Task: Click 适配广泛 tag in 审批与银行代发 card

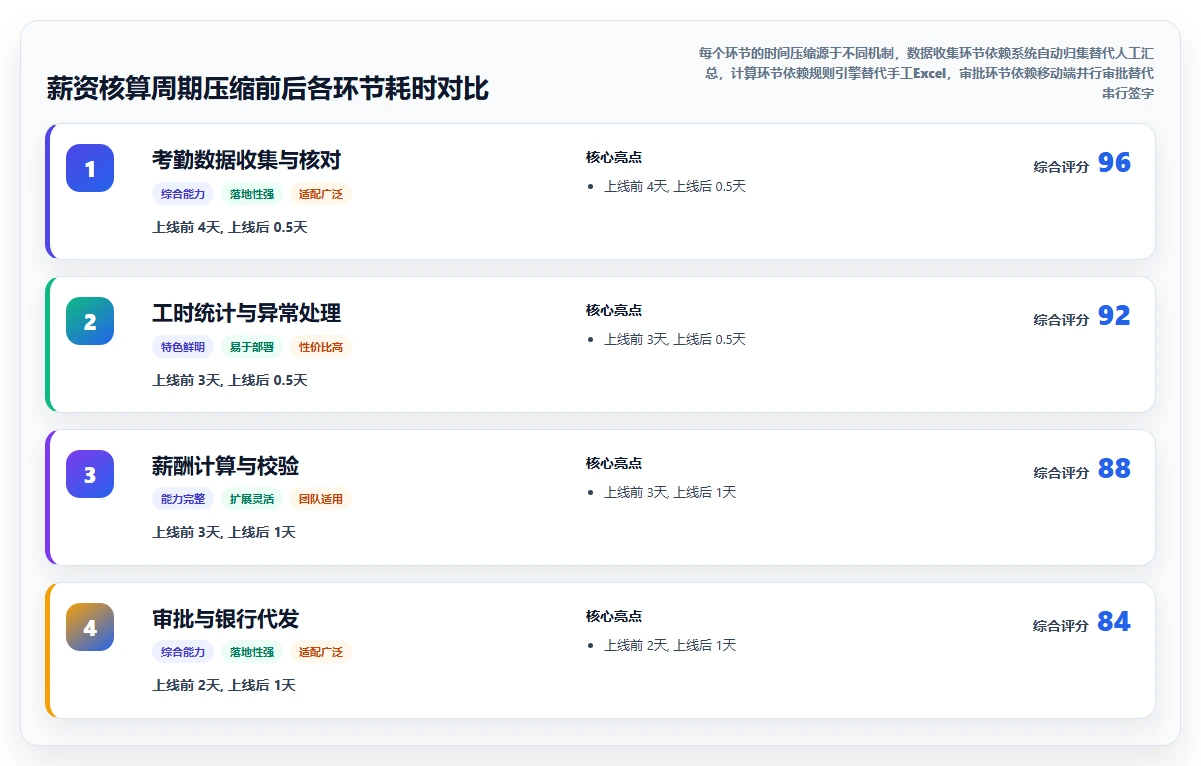Action: point(321,652)
